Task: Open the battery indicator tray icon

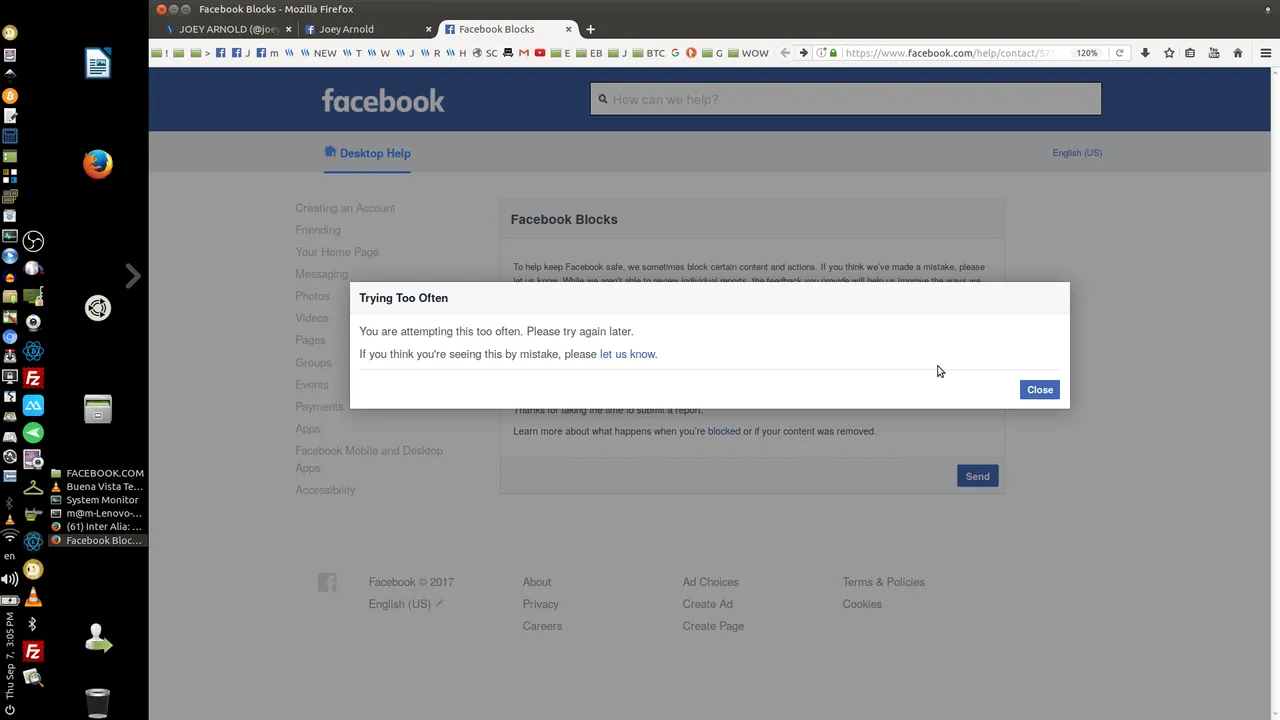Action: [x=10, y=601]
